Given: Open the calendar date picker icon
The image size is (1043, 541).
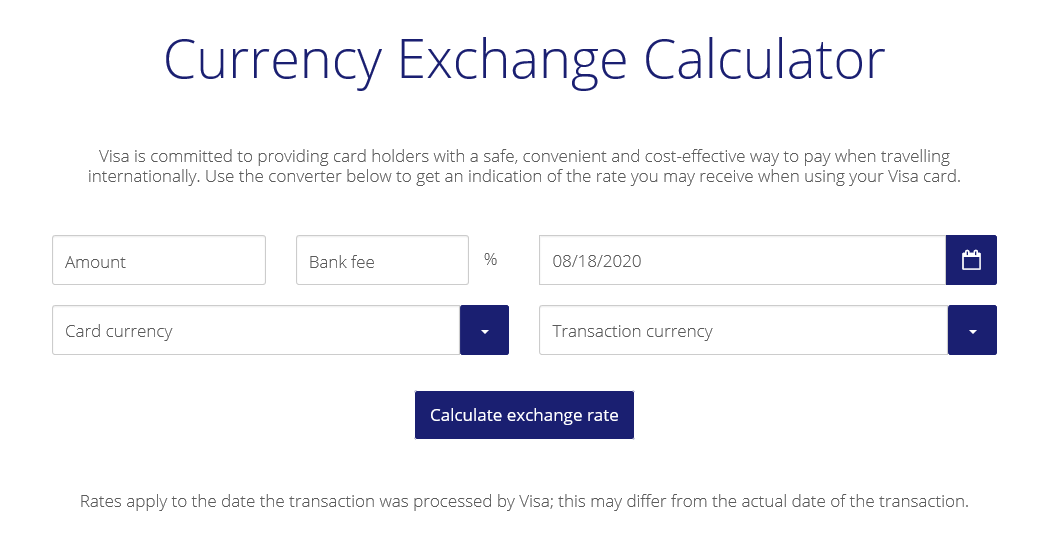Looking at the screenshot, I should pyautogui.click(x=971, y=260).
